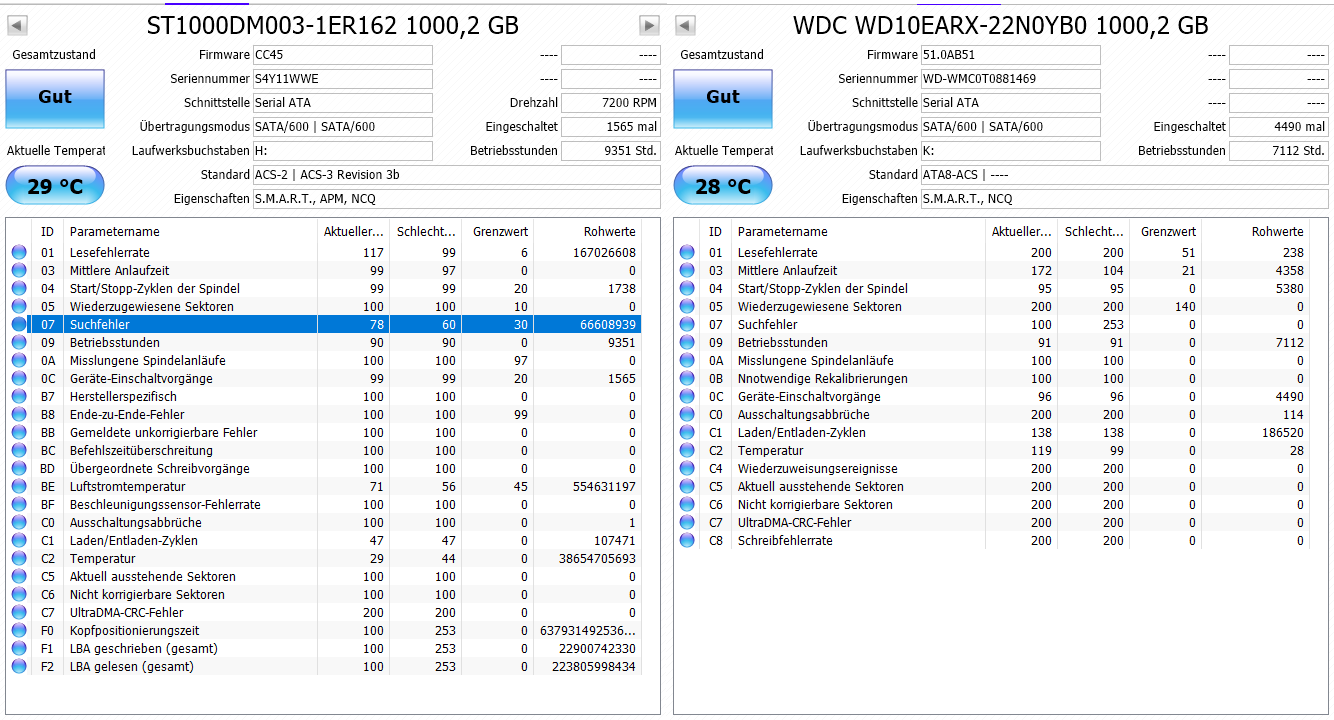Image resolution: width=1334 pixels, height=720 pixels.
Task: Click Laufwerksbuchstaben field showing H:
Action: [343, 151]
